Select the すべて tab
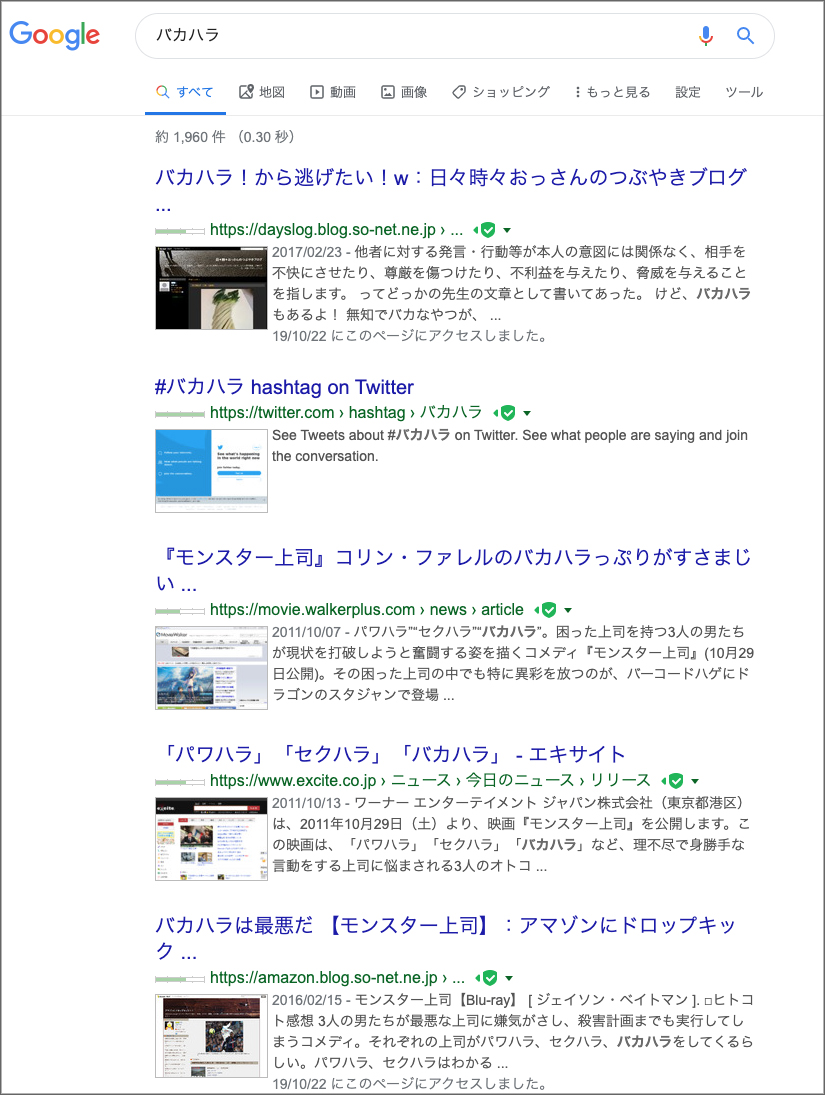This screenshot has height=1095, width=825. pos(185,92)
